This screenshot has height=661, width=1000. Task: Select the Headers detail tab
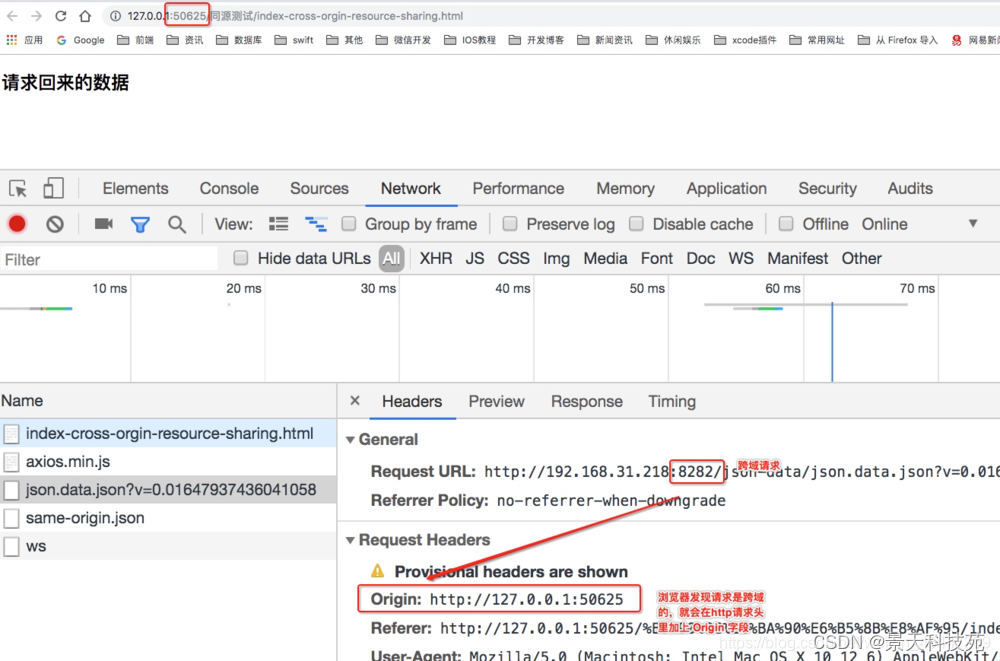[x=412, y=401]
